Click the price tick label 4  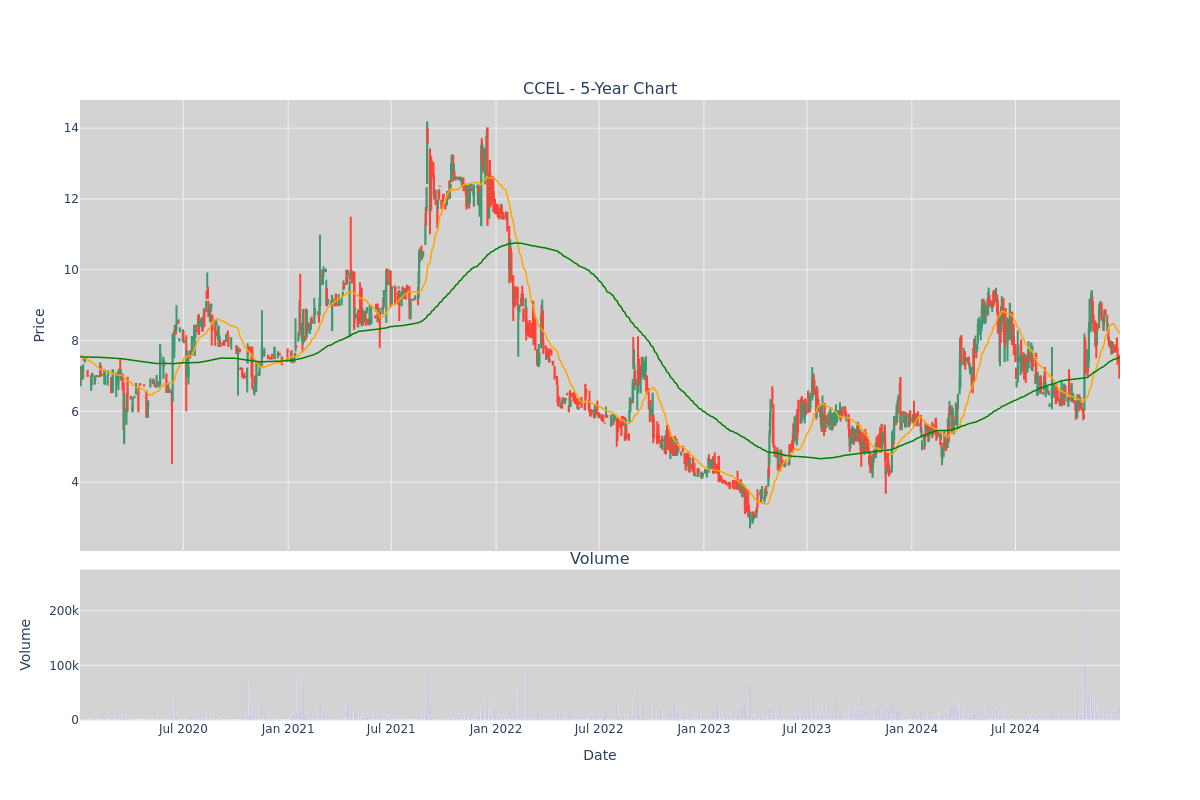75,482
